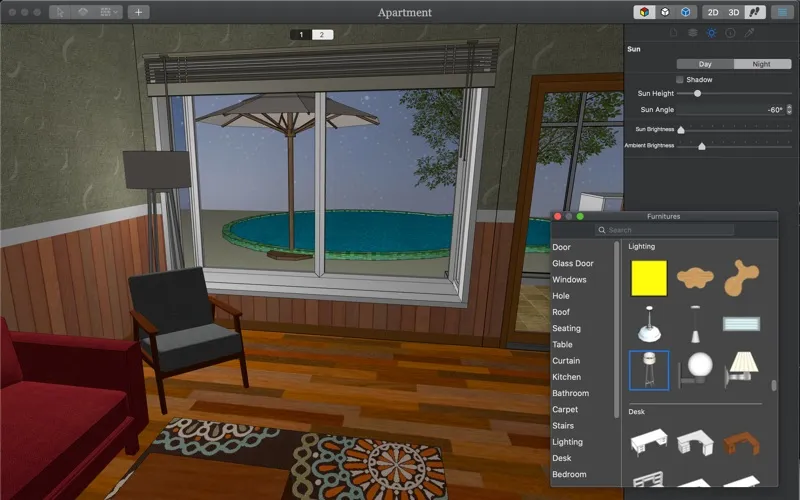Pick the yellow square light item

coord(649,278)
